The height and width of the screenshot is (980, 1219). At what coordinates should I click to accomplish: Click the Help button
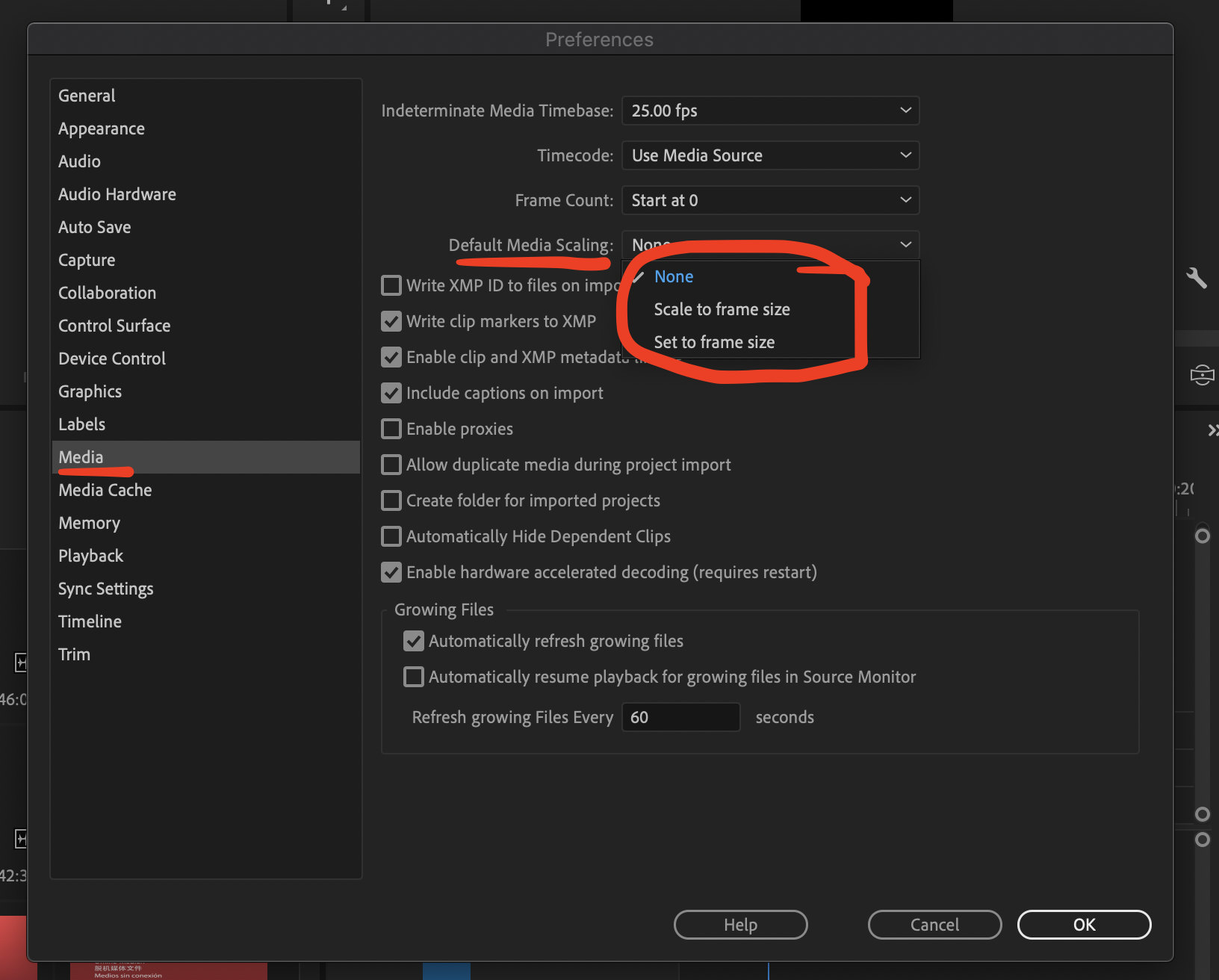point(740,925)
